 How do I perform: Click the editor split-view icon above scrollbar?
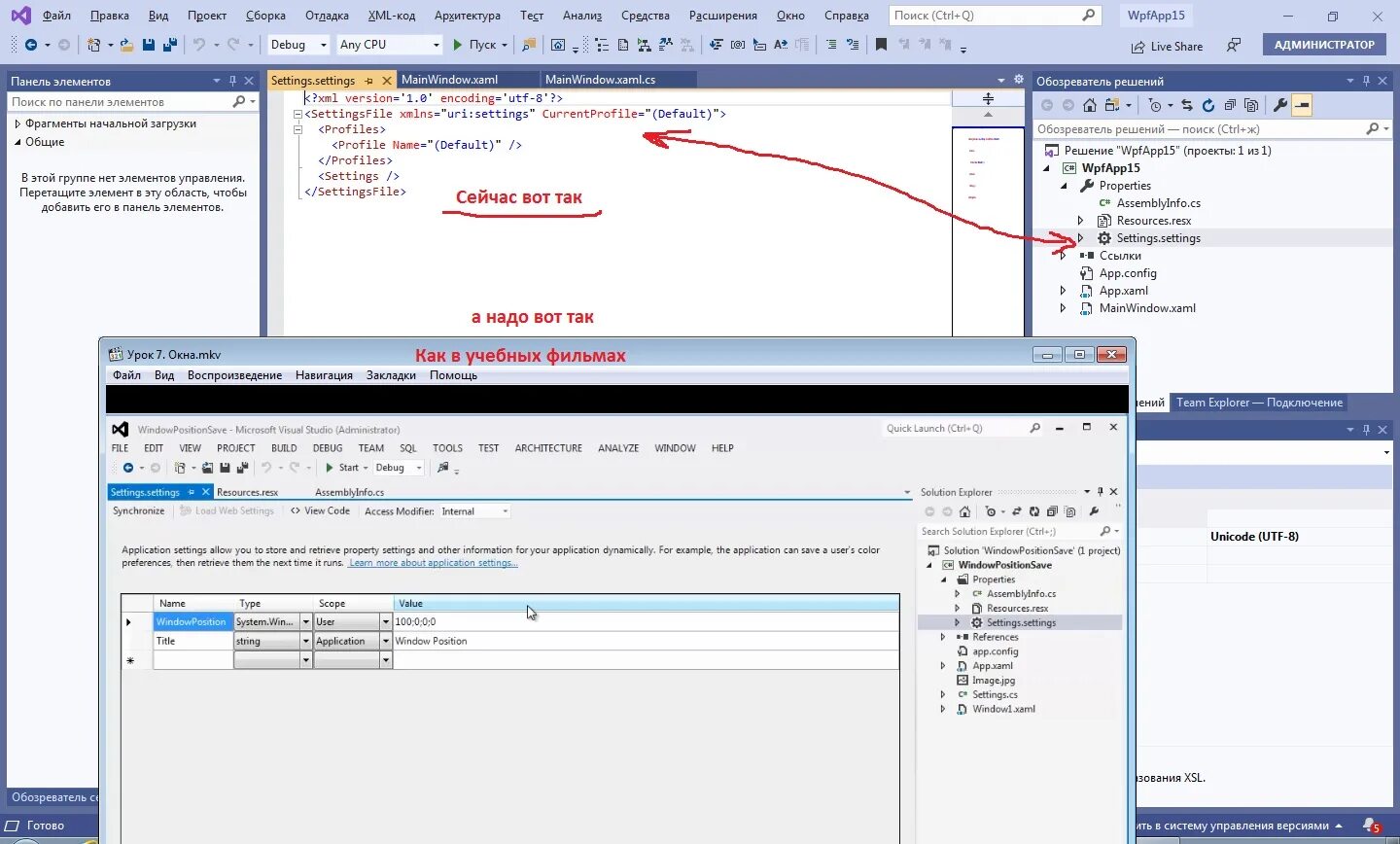pyautogui.click(x=988, y=98)
